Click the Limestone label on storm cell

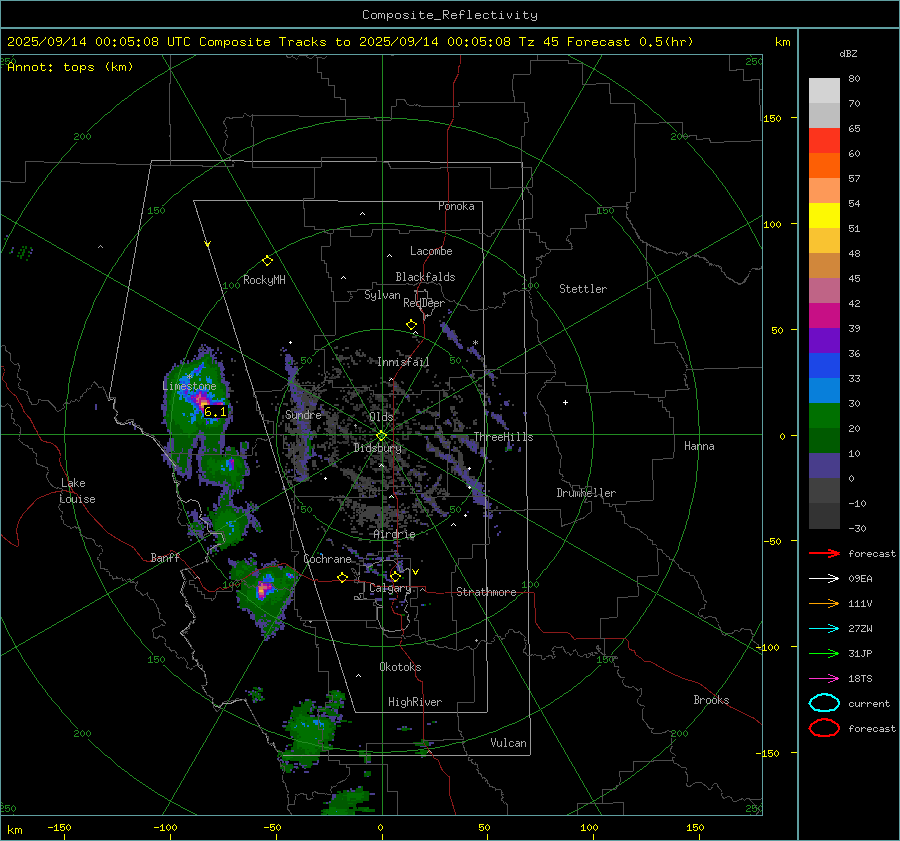pos(189,386)
